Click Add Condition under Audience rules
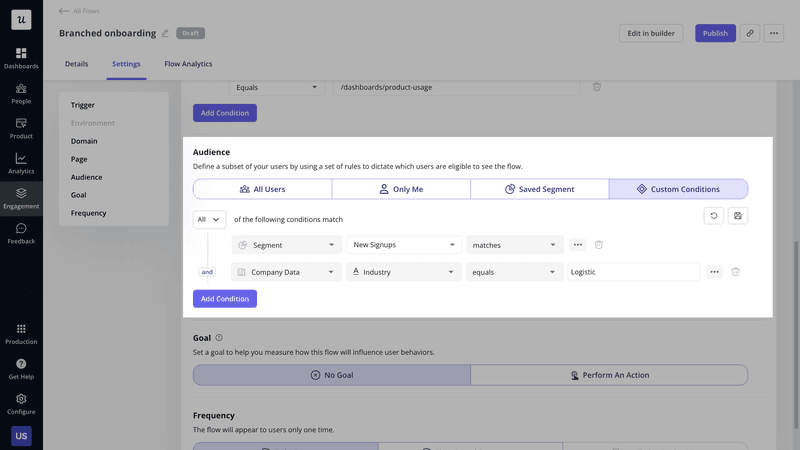800x450 pixels. coord(225,299)
